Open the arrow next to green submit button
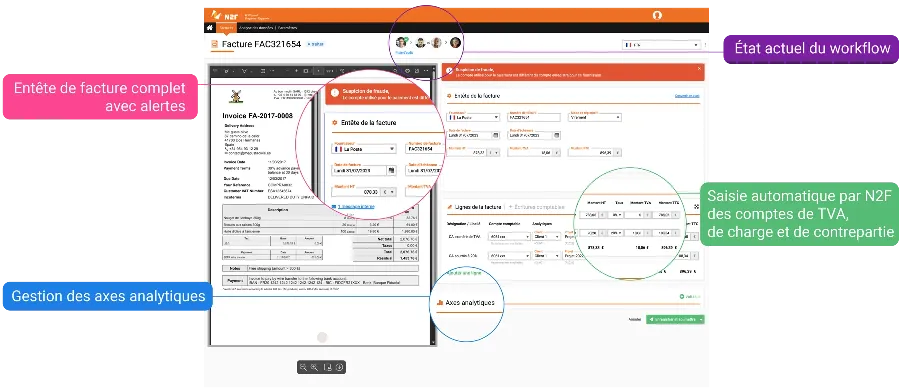The image size is (900, 390). 701,319
